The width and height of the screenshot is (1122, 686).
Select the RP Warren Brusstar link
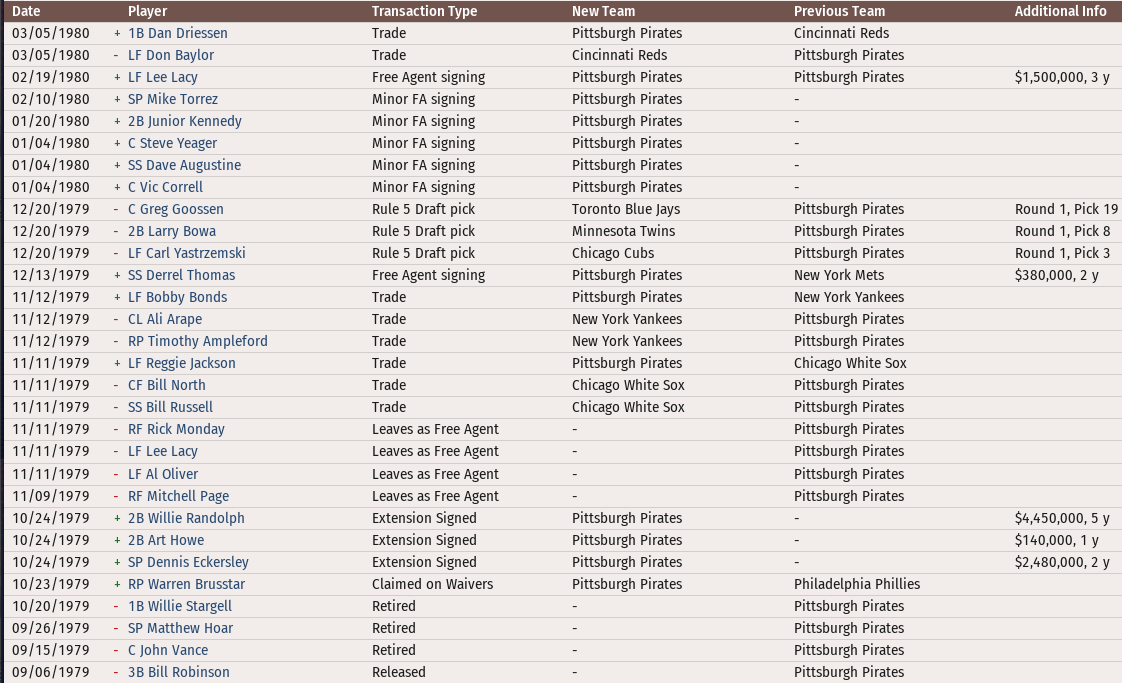tap(186, 584)
